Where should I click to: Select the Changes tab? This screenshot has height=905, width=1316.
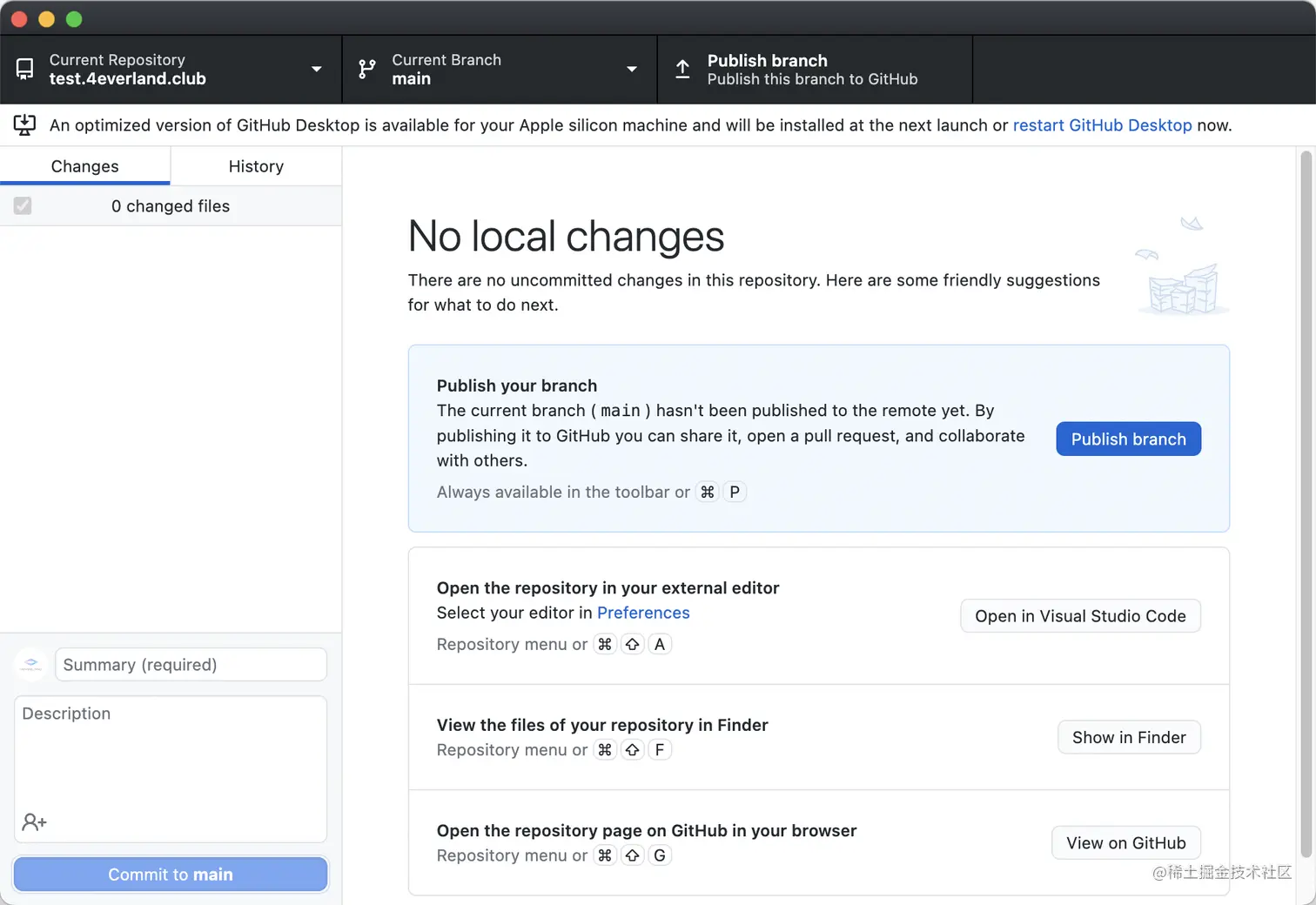84,166
